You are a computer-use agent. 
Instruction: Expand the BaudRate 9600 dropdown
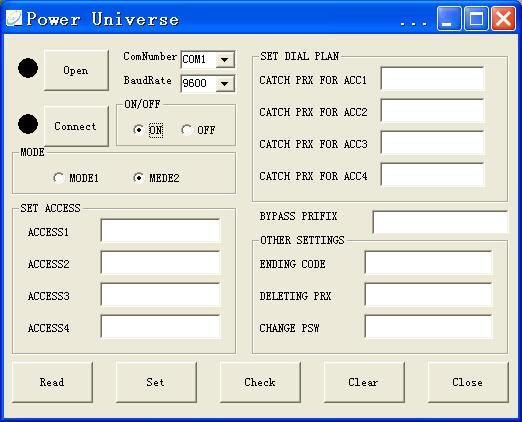click(224, 83)
